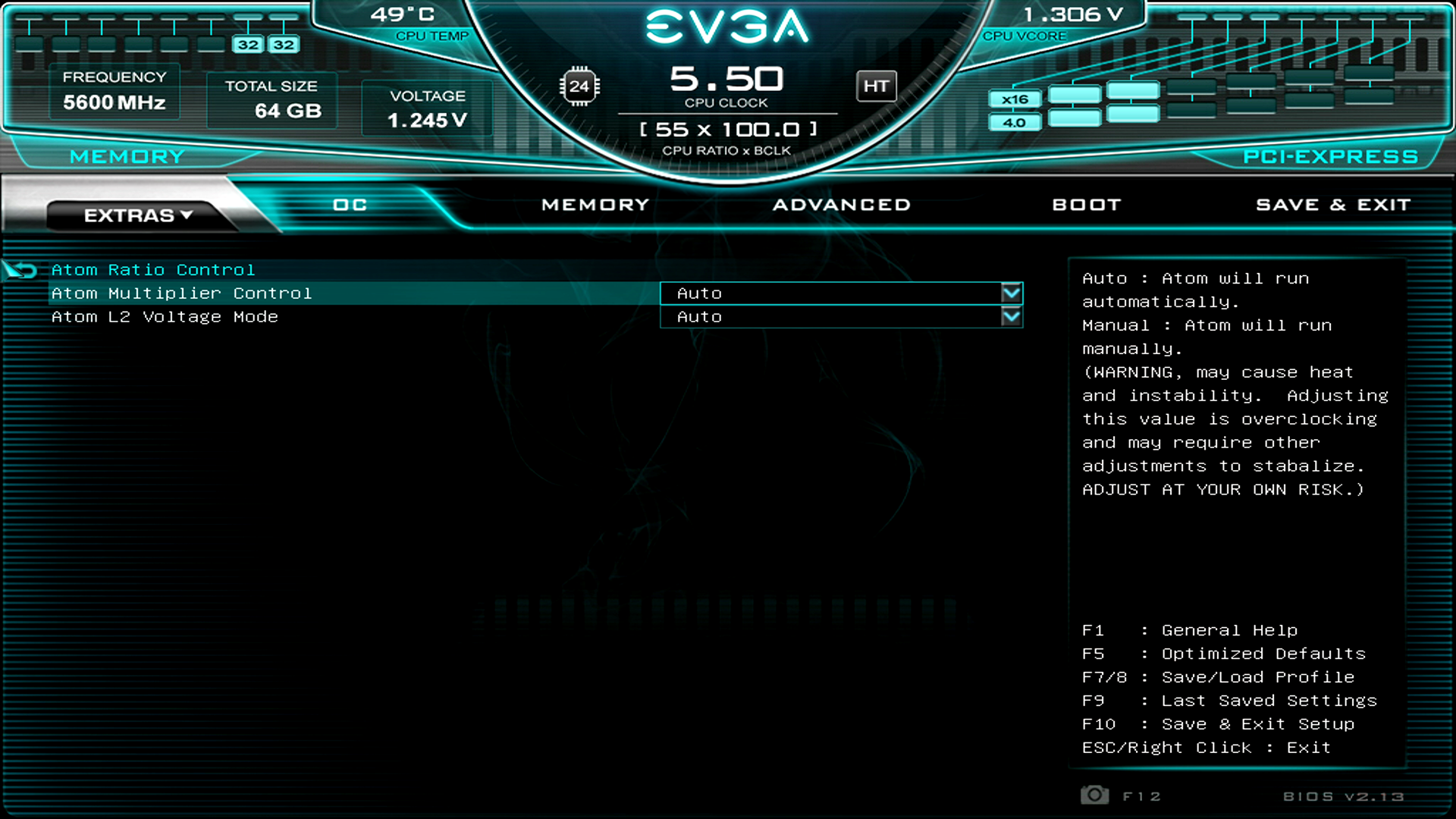Click the 4.0 PCIe generation indicator
The height and width of the screenshot is (819, 1456).
point(1015,122)
